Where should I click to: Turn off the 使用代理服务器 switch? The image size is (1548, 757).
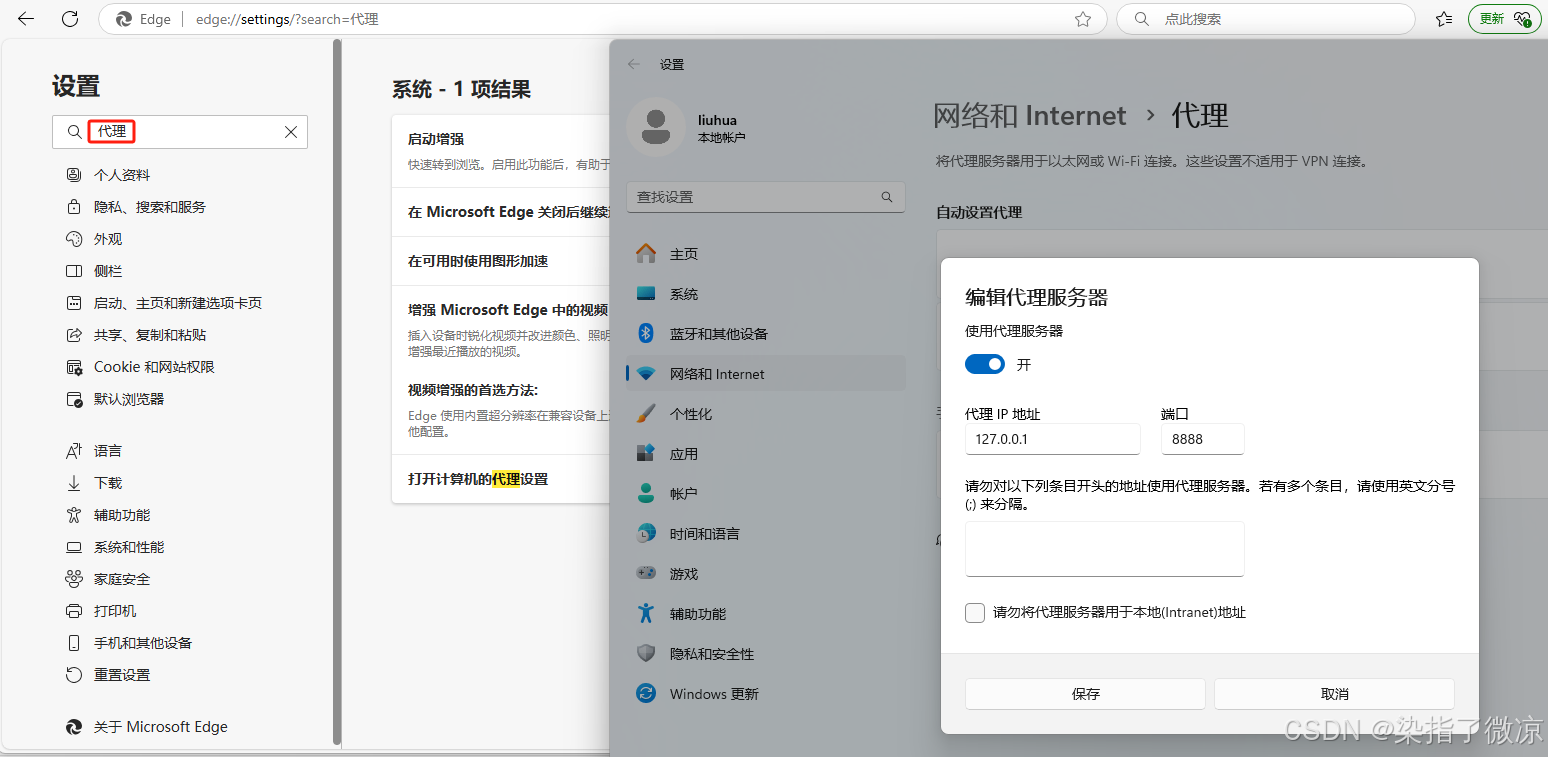coord(985,365)
